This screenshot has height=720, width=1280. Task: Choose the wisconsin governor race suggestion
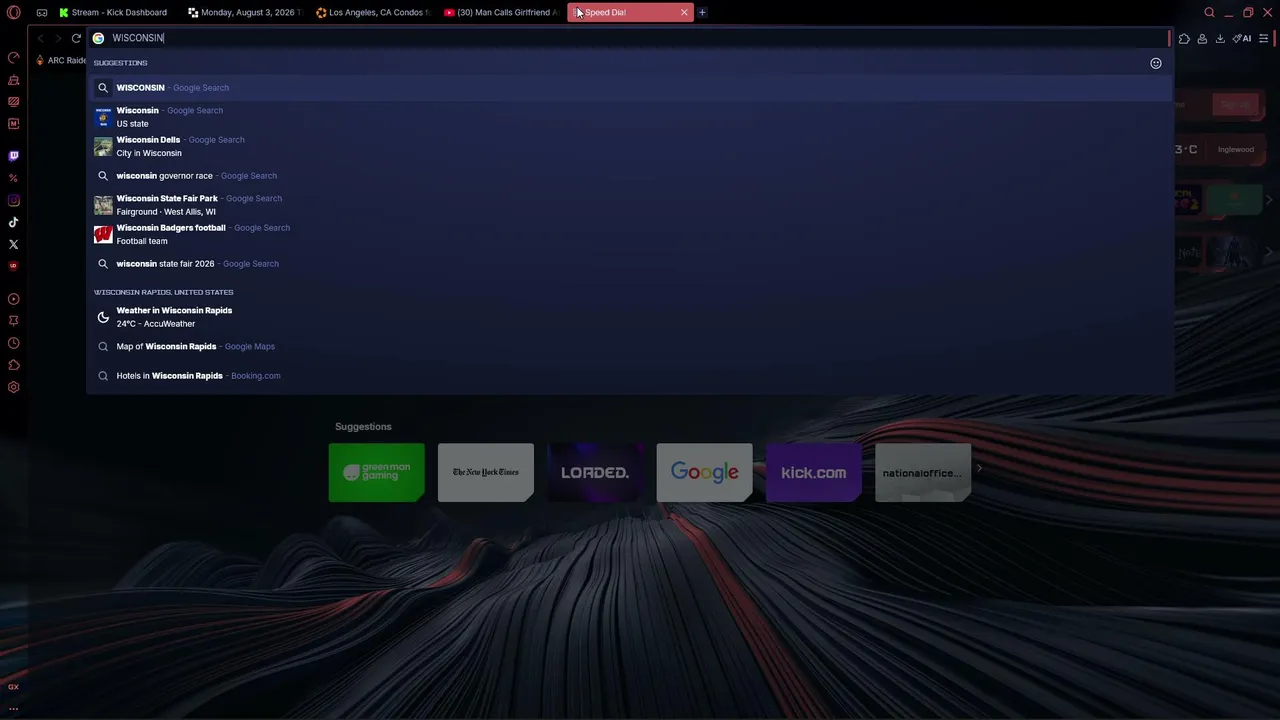pyautogui.click(x=630, y=176)
